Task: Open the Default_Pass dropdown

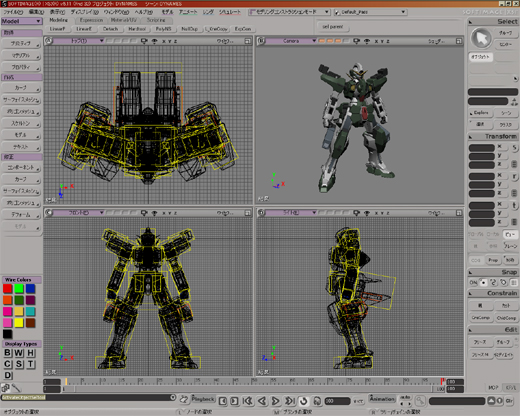Action: 370,12
